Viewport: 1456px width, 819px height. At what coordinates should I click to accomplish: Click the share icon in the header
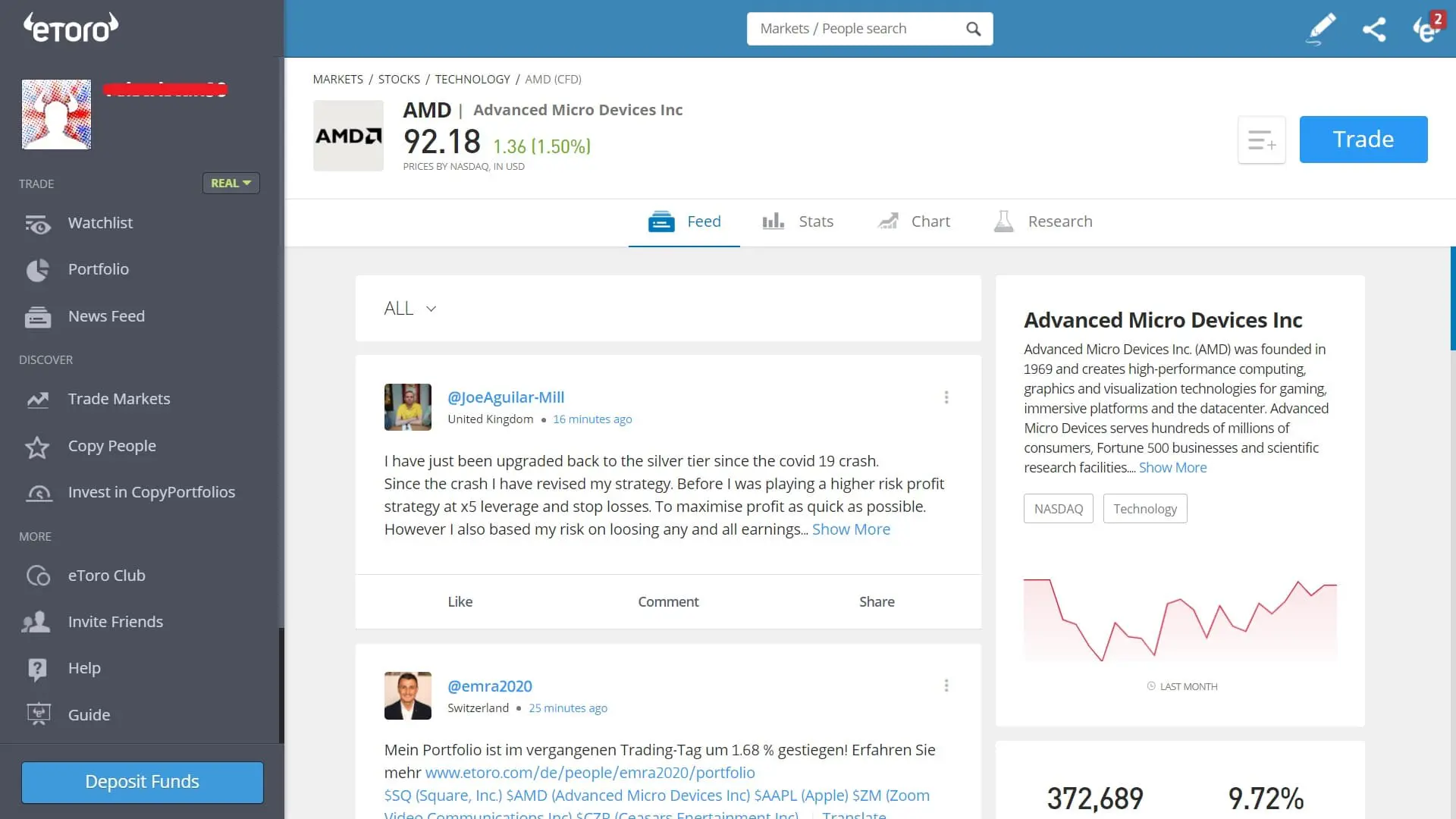coord(1375,29)
